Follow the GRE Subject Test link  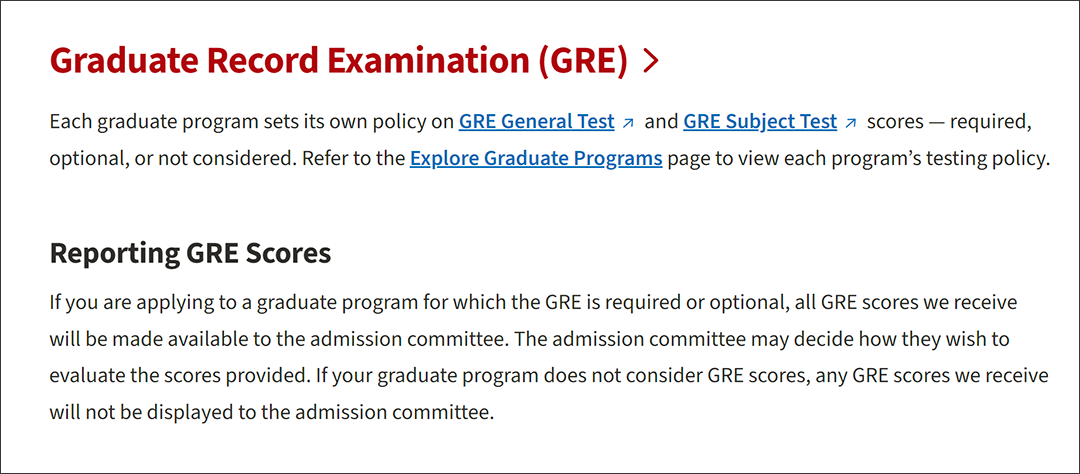[x=760, y=122]
